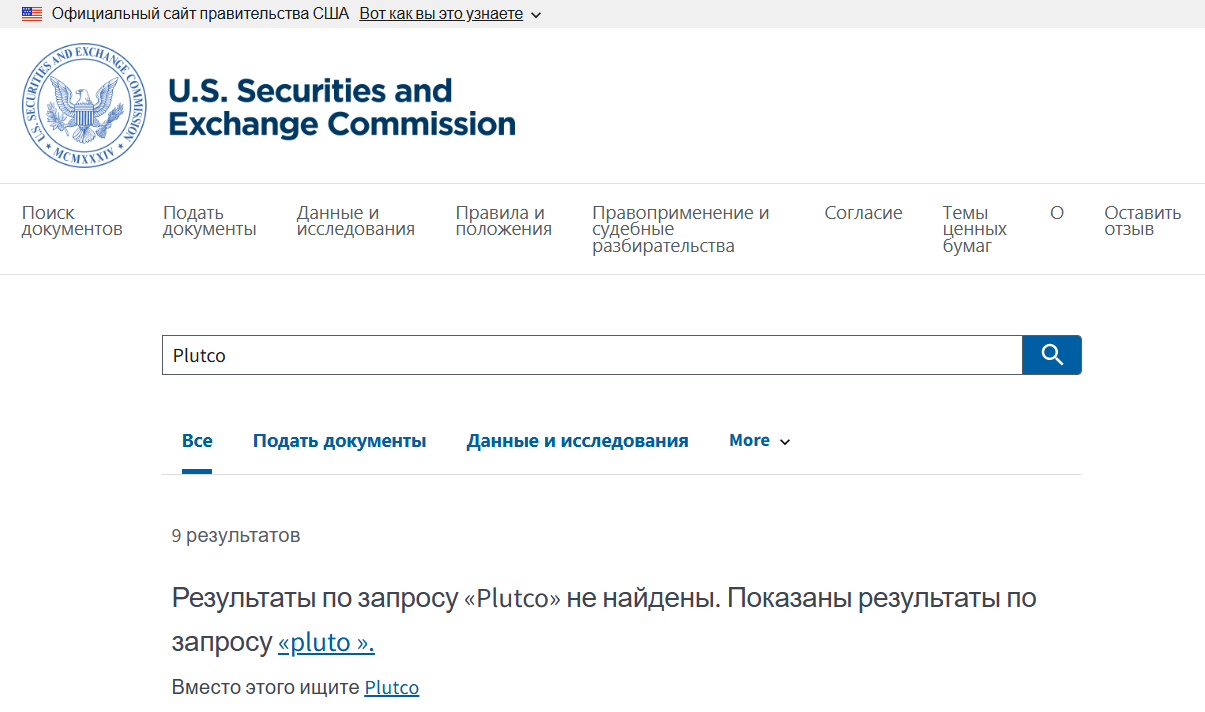1205x712 pixels.
Task: Open the «Данные и исследования» results tab
Action: 577,440
